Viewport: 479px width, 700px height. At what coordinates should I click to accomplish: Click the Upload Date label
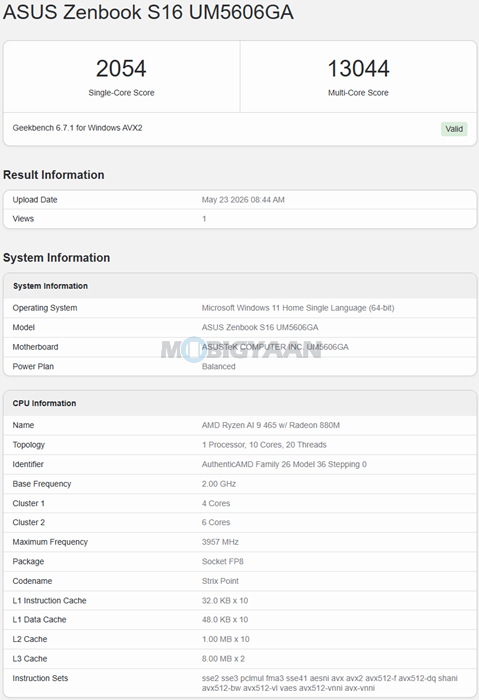click(x=35, y=200)
